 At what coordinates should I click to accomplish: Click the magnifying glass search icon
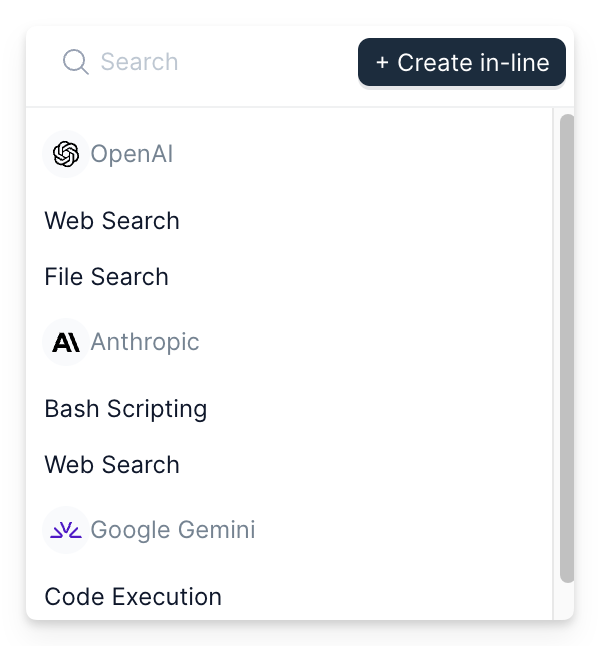click(75, 62)
